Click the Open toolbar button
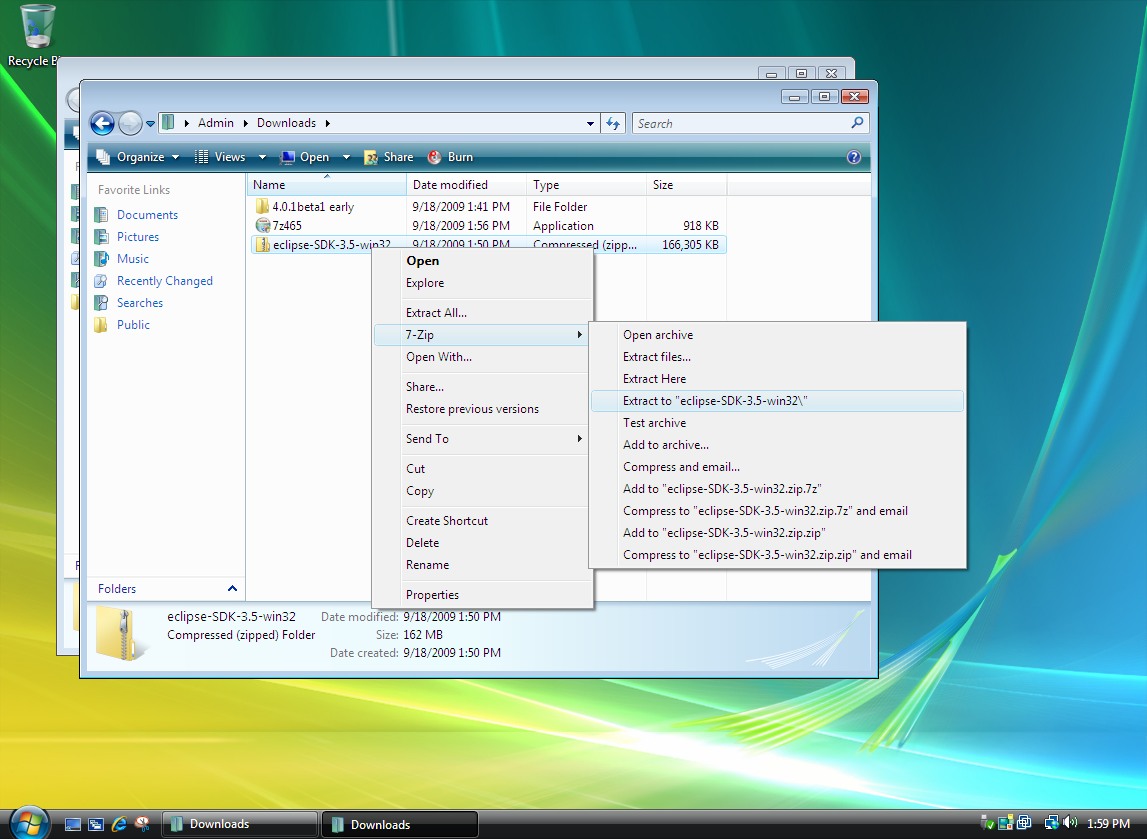The height and width of the screenshot is (839, 1147). pyautogui.click(x=306, y=157)
